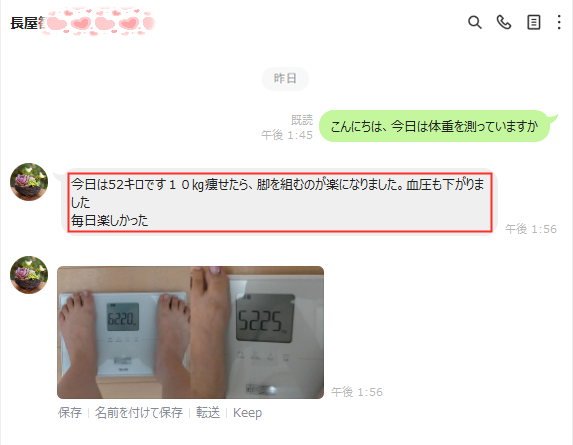Open the weight scale comparison photo
Screen dimensions: 573x445
tap(190, 332)
